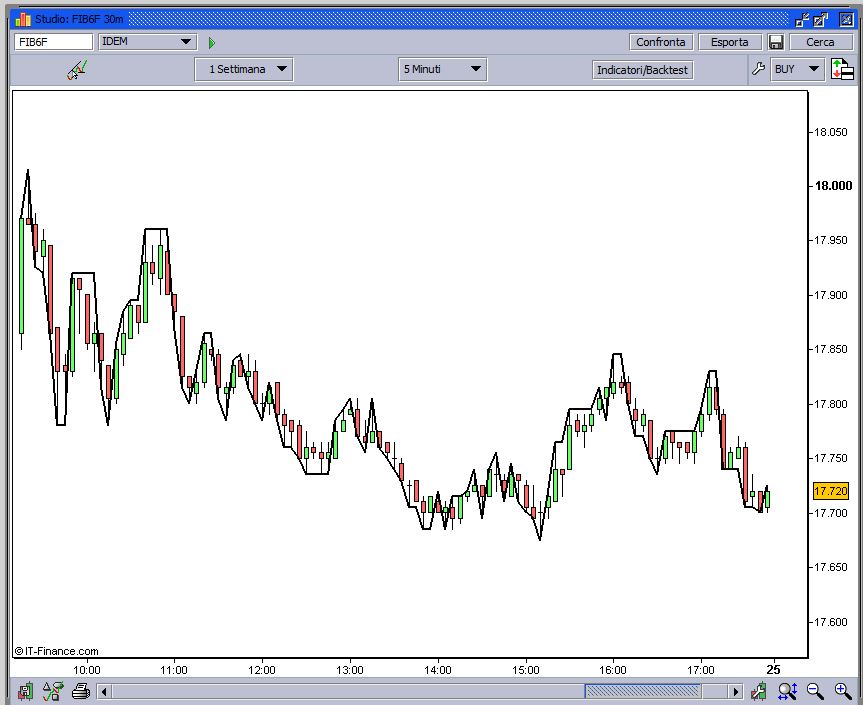Click the 15:00 time axis label
The width and height of the screenshot is (863, 705).
click(x=526, y=670)
